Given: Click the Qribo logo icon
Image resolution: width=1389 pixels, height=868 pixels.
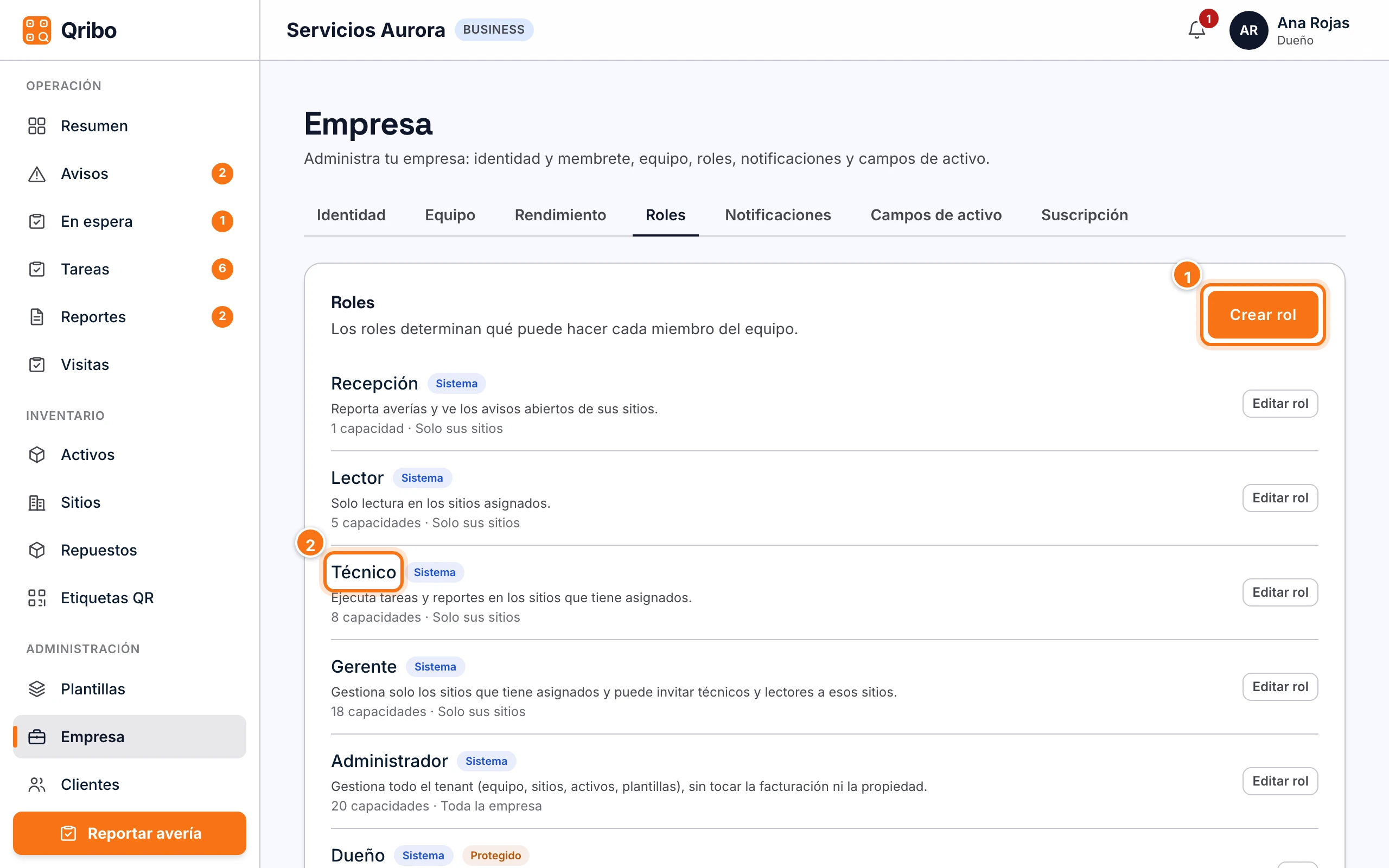Looking at the screenshot, I should pos(37,30).
